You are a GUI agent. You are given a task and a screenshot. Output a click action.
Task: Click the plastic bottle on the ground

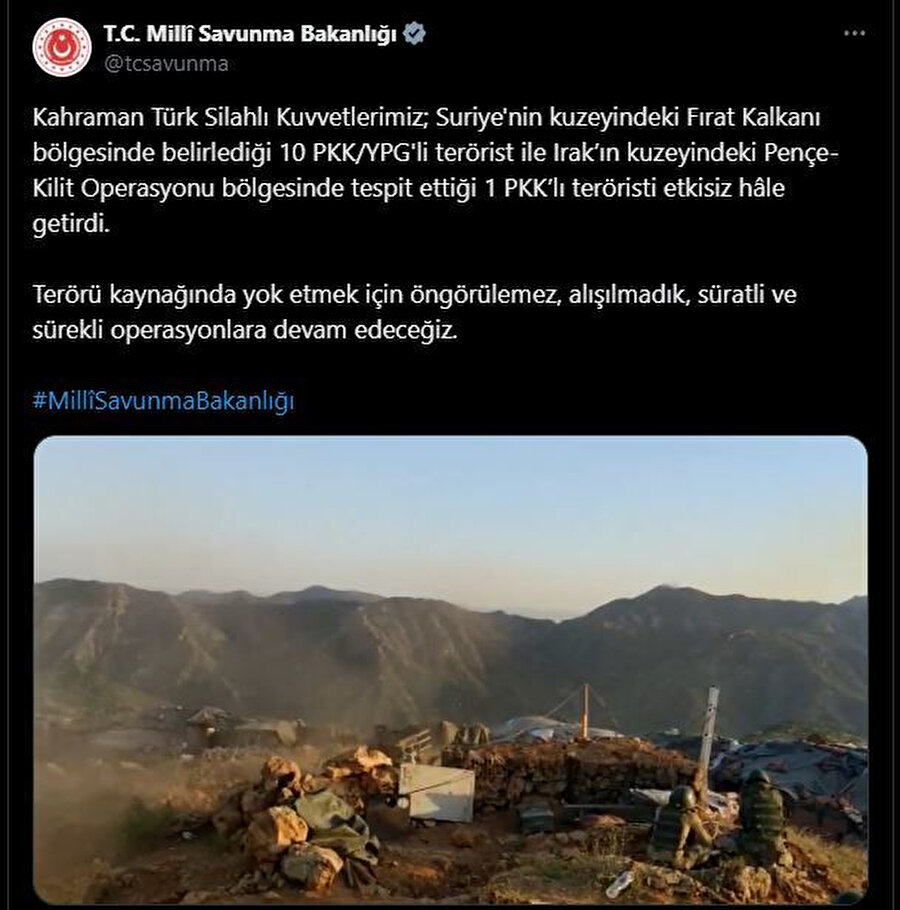click(619, 884)
